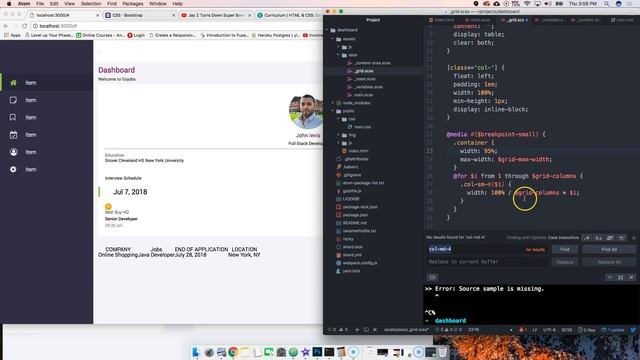Click the calendar icon in dashboard sidebar
This screenshot has height=360, width=640.
coord(13,135)
